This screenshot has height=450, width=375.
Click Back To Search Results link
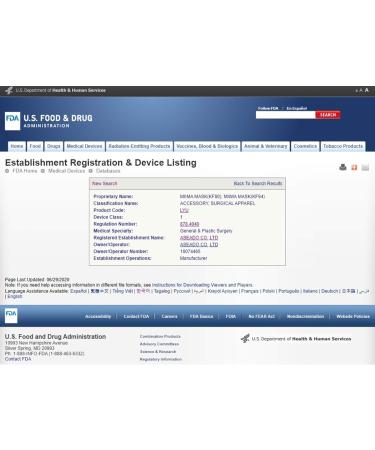[x=258, y=183]
